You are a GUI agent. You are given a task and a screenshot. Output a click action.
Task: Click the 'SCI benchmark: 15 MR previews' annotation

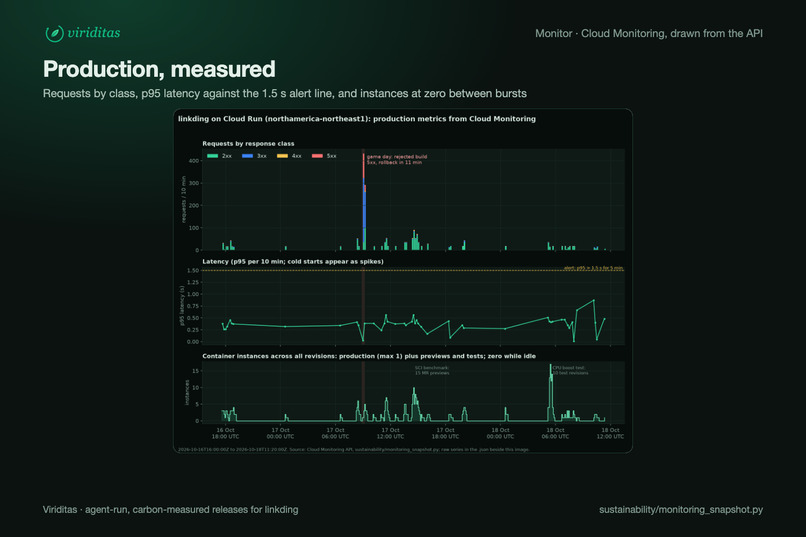coord(432,371)
